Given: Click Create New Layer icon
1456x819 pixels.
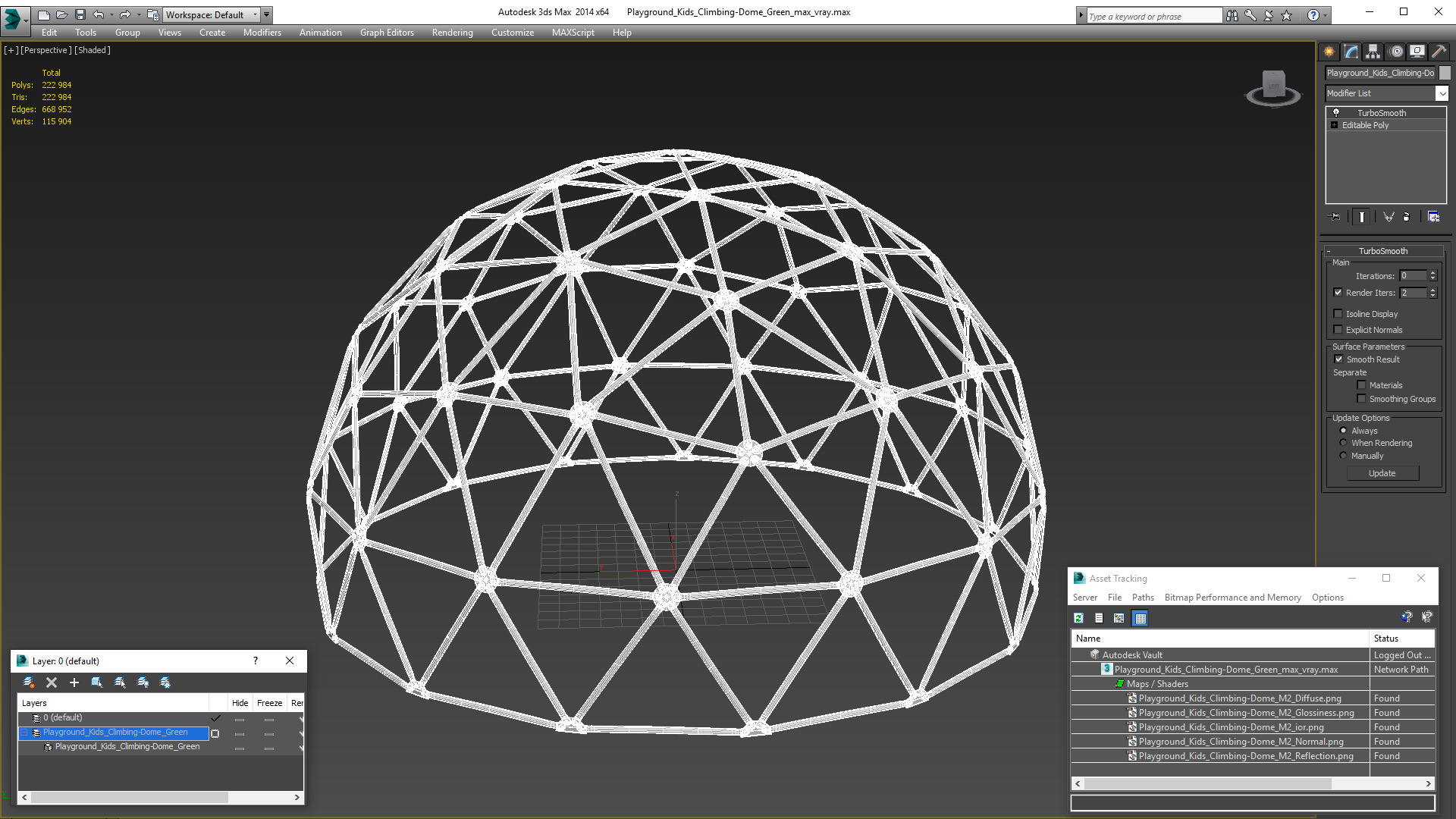Looking at the screenshot, I should 28,682.
